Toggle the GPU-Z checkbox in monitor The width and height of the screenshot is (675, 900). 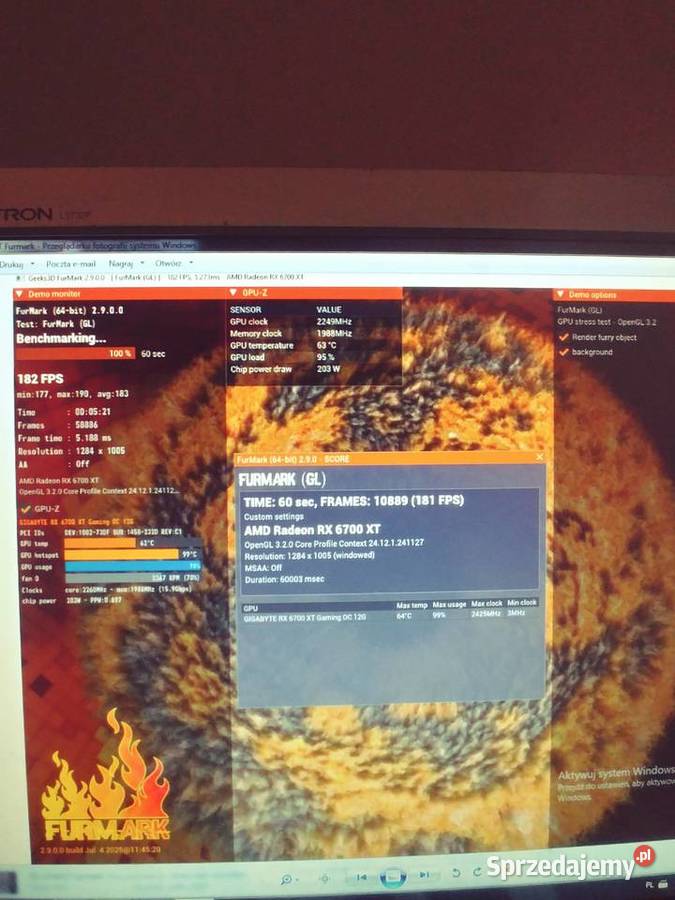[x=25, y=509]
